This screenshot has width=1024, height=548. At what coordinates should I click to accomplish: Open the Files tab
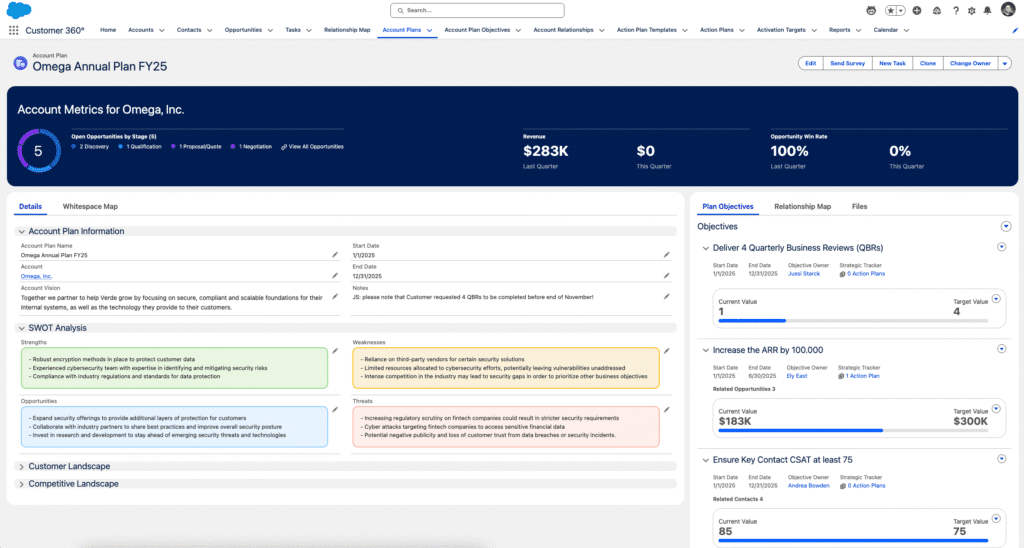point(859,206)
